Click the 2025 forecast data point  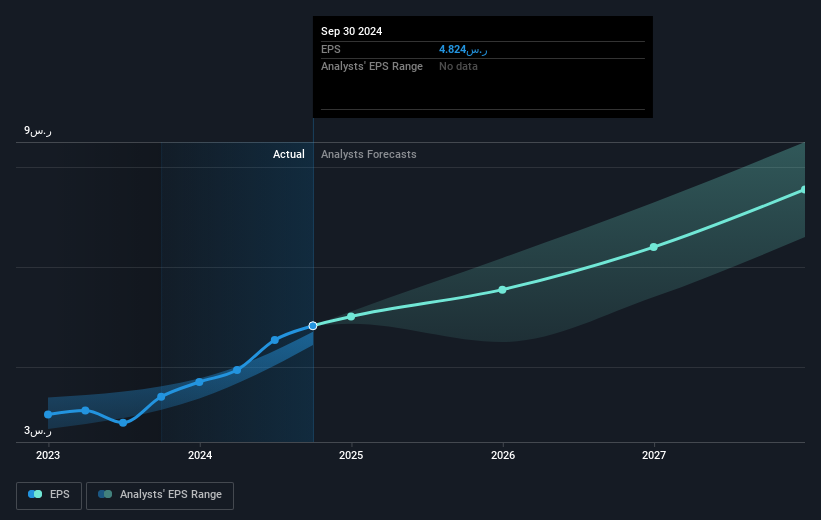coord(351,316)
